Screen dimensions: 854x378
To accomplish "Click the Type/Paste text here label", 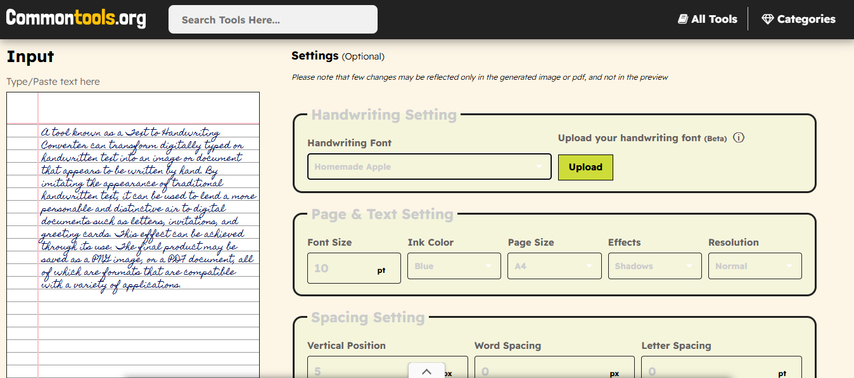I will [x=53, y=82].
